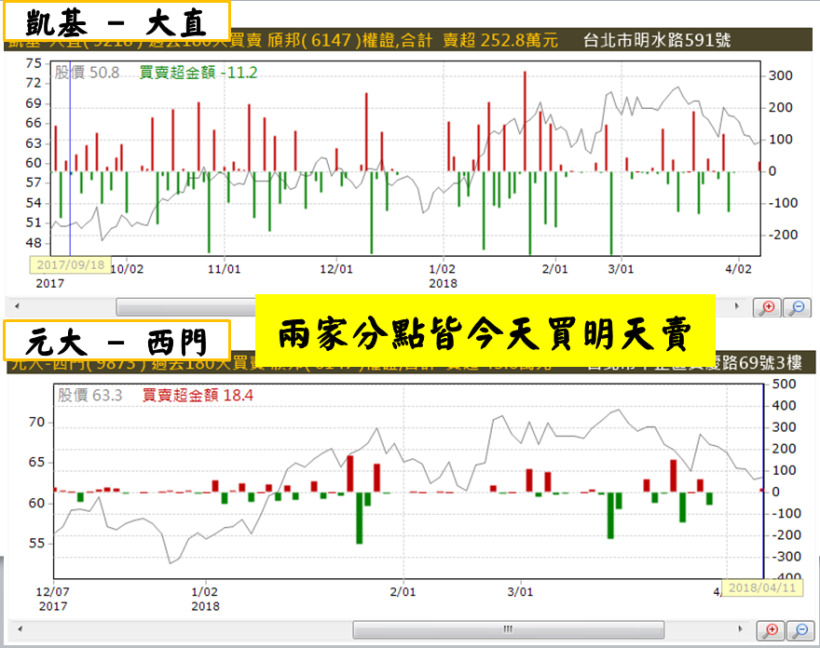Click the 4/02 axis label on upper chart
820x648 pixels.
pyautogui.click(x=738, y=269)
